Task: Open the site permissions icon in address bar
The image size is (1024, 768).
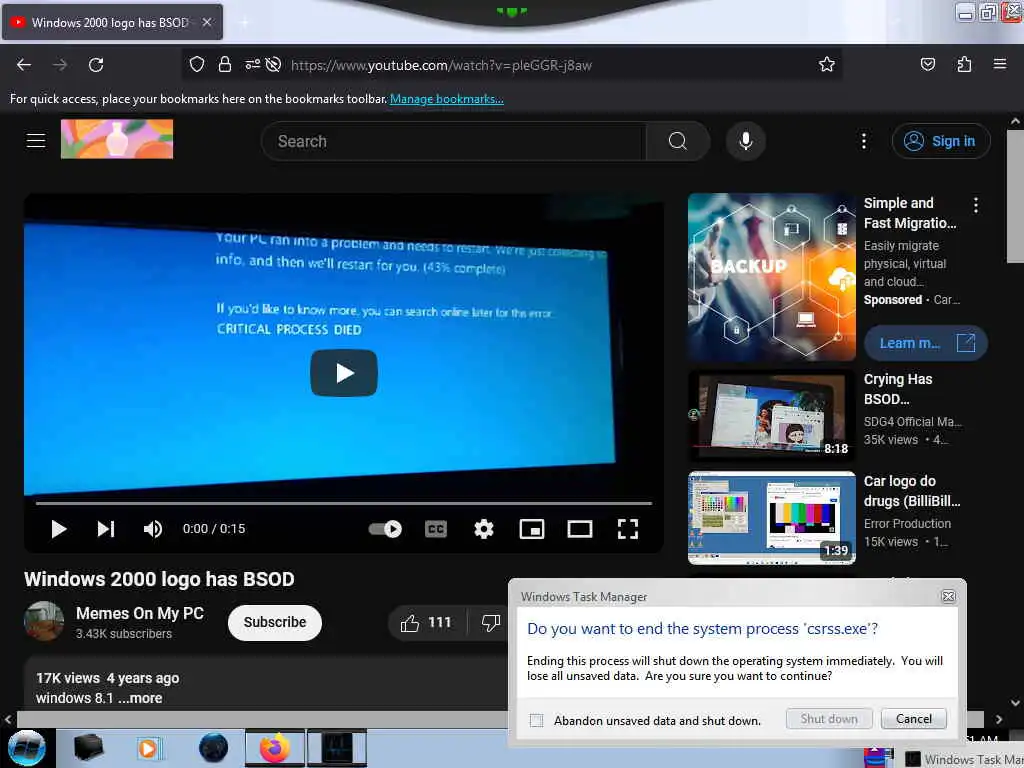Action: (x=252, y=65)
